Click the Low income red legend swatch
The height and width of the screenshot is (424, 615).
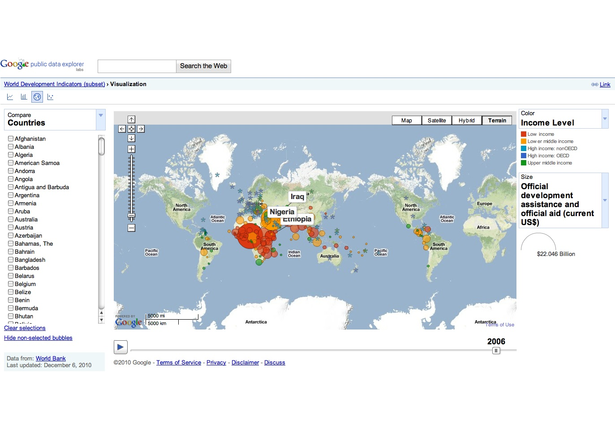(523, 134)
